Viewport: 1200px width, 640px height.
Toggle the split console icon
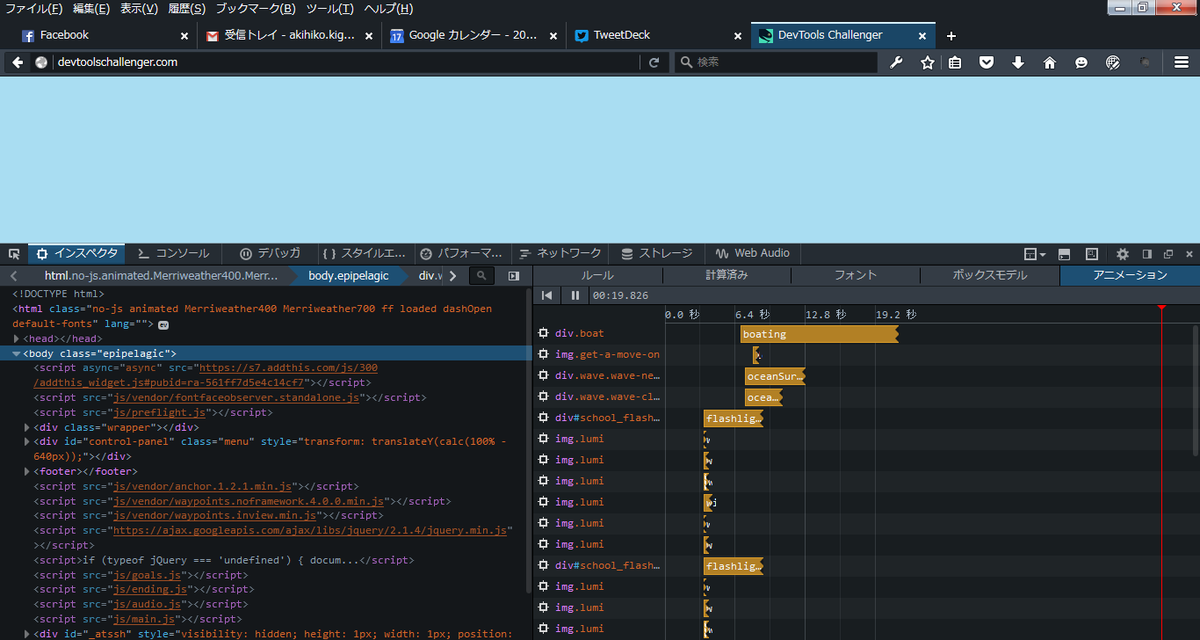click(x=1064, y=253)
